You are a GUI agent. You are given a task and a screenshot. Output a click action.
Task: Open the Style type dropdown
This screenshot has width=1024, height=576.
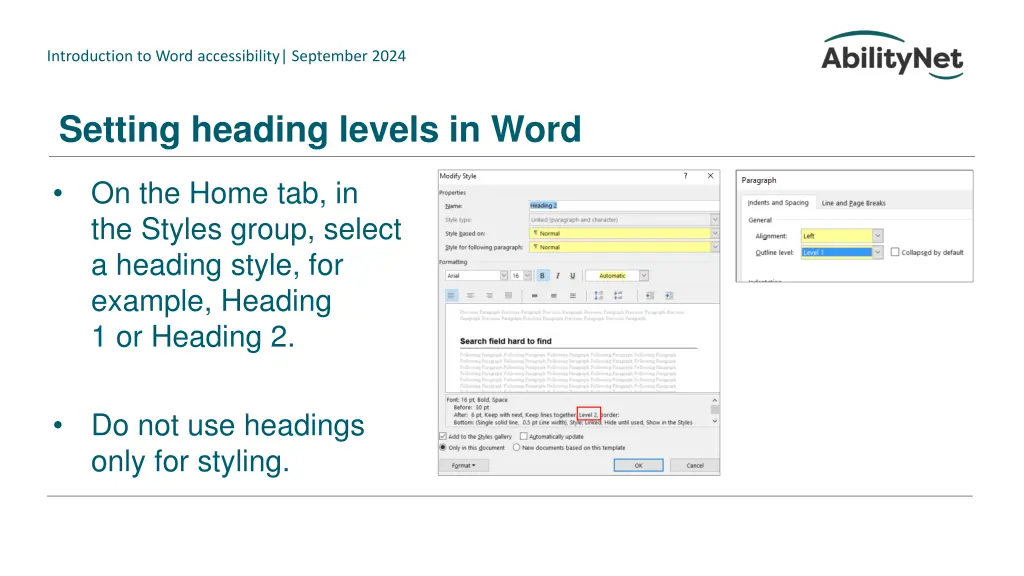pos(714,219)
